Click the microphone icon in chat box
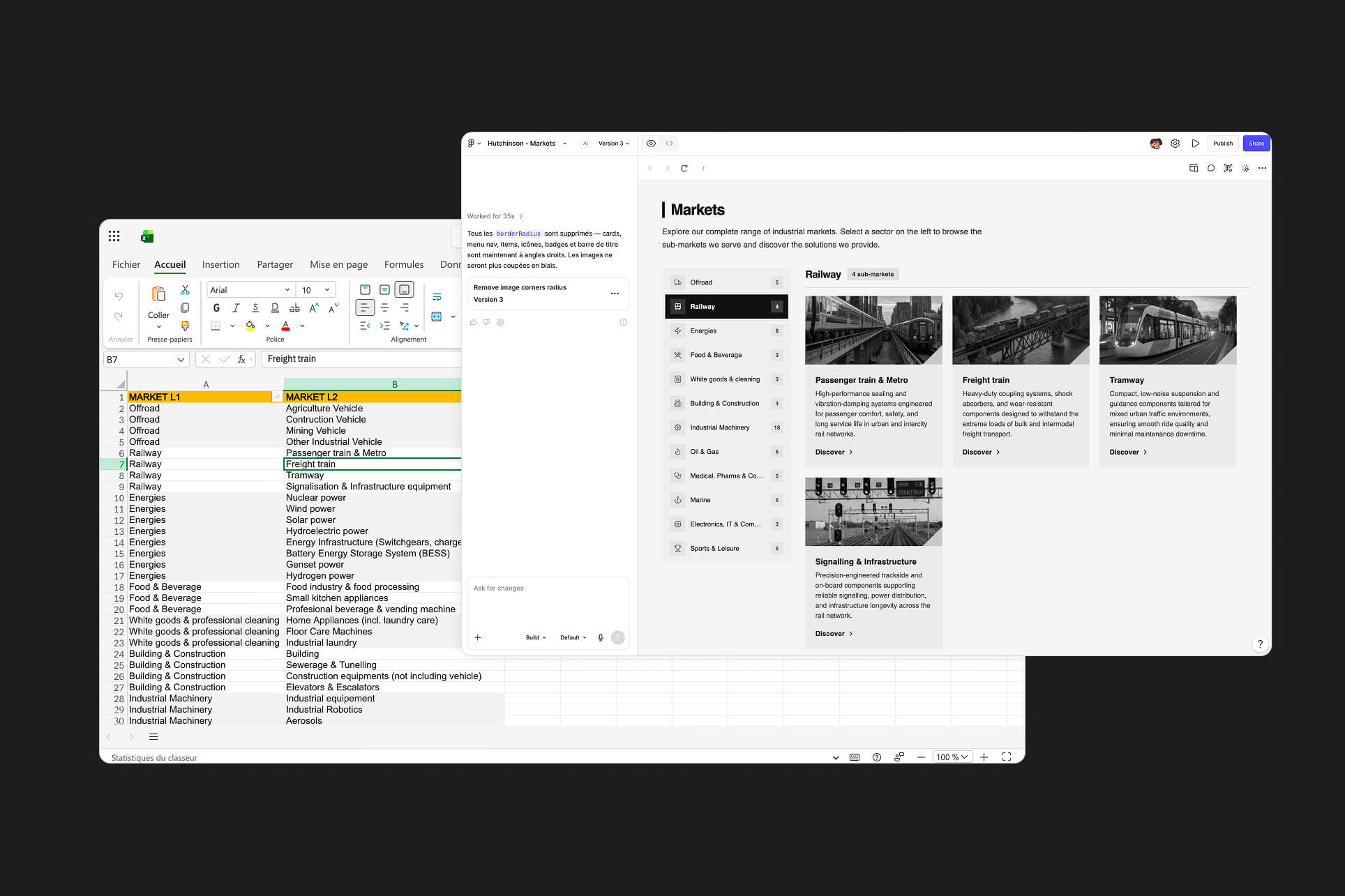This screenshot has width=1345, height=896. (601, 637)
